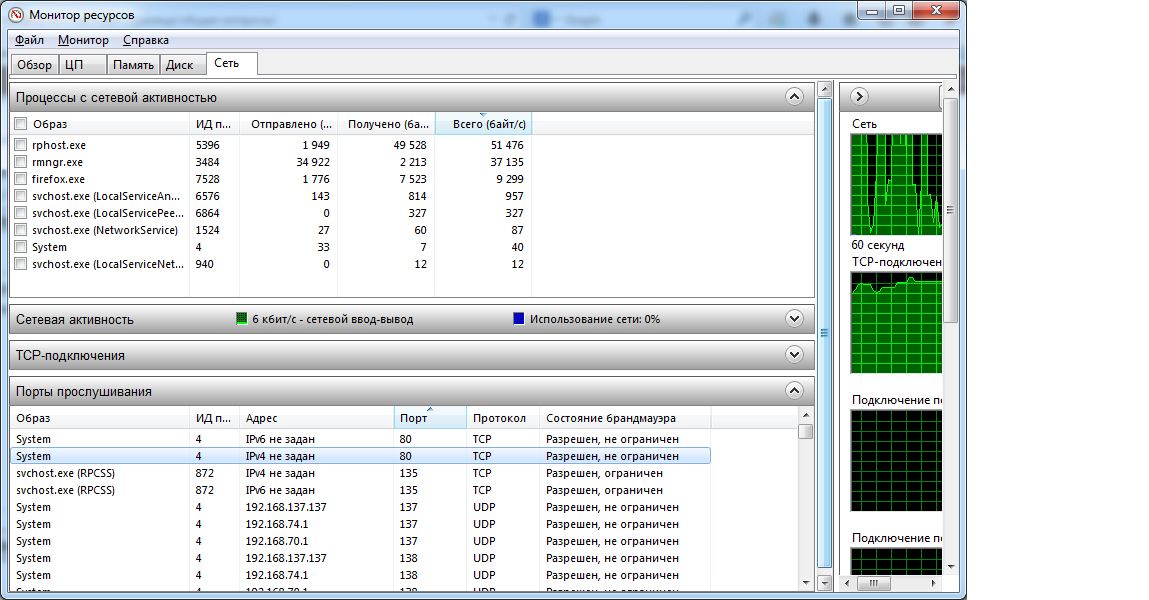Collapse the 'Процессы с сетевой активностью' section
Image resolution: width=1149 pixels, height=600 pixels.
pyautogui.click(x=794, y=97)
